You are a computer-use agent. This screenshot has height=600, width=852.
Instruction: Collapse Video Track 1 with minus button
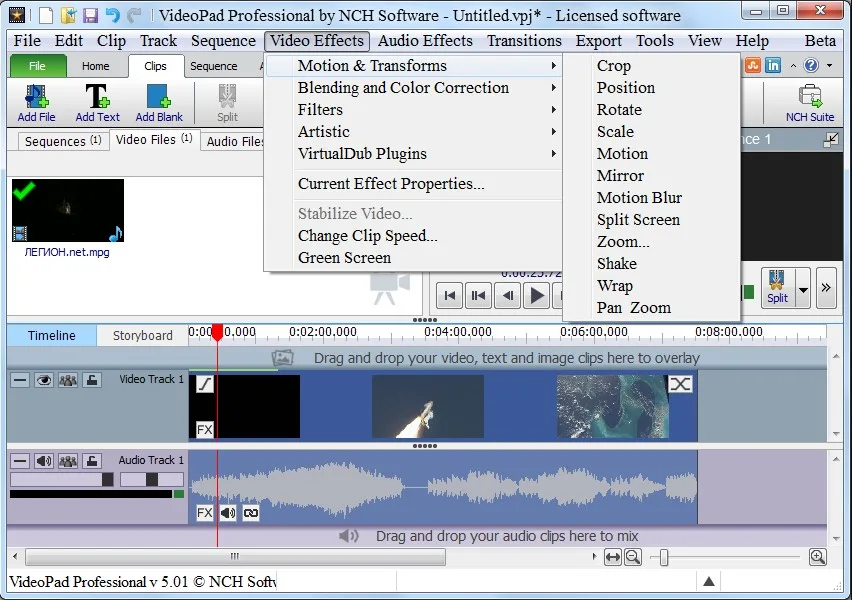point(20,380)
